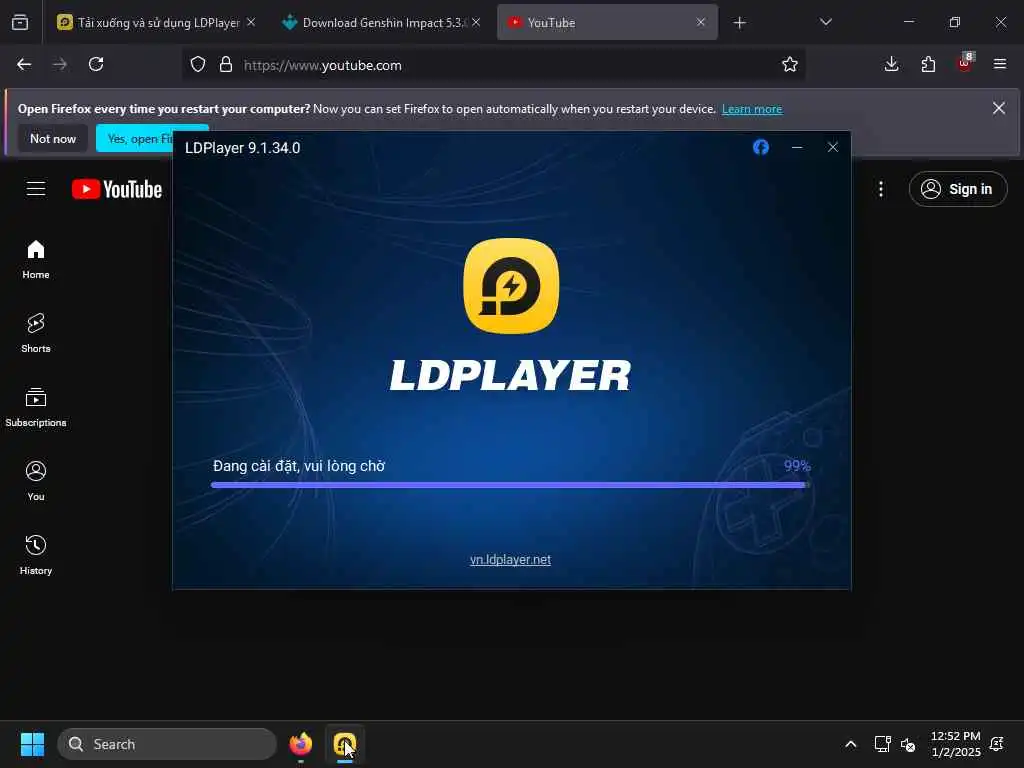The height and width of the screenshot is (768, 1024).
Task: Open Firefox View icon
Action: tap(20, 23)
